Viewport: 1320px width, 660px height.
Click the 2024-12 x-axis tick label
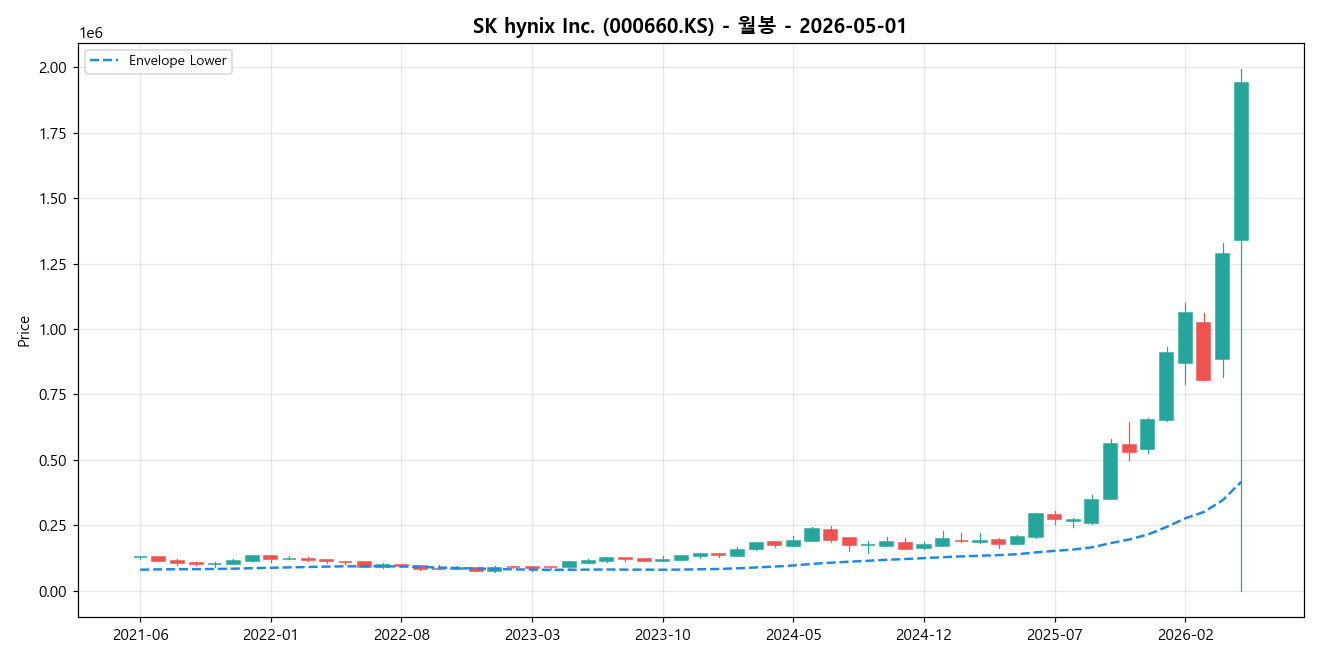tap(924, 633)
